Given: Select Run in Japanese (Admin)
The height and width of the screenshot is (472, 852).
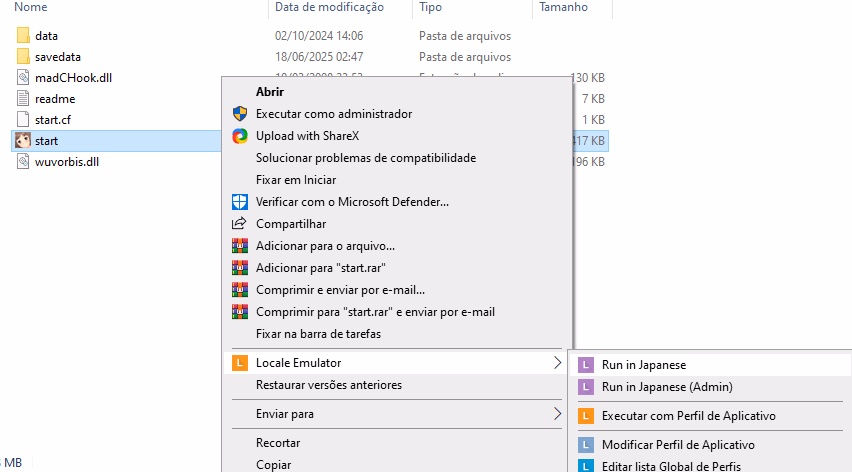Looking at the screenshot, I should 667,387.
